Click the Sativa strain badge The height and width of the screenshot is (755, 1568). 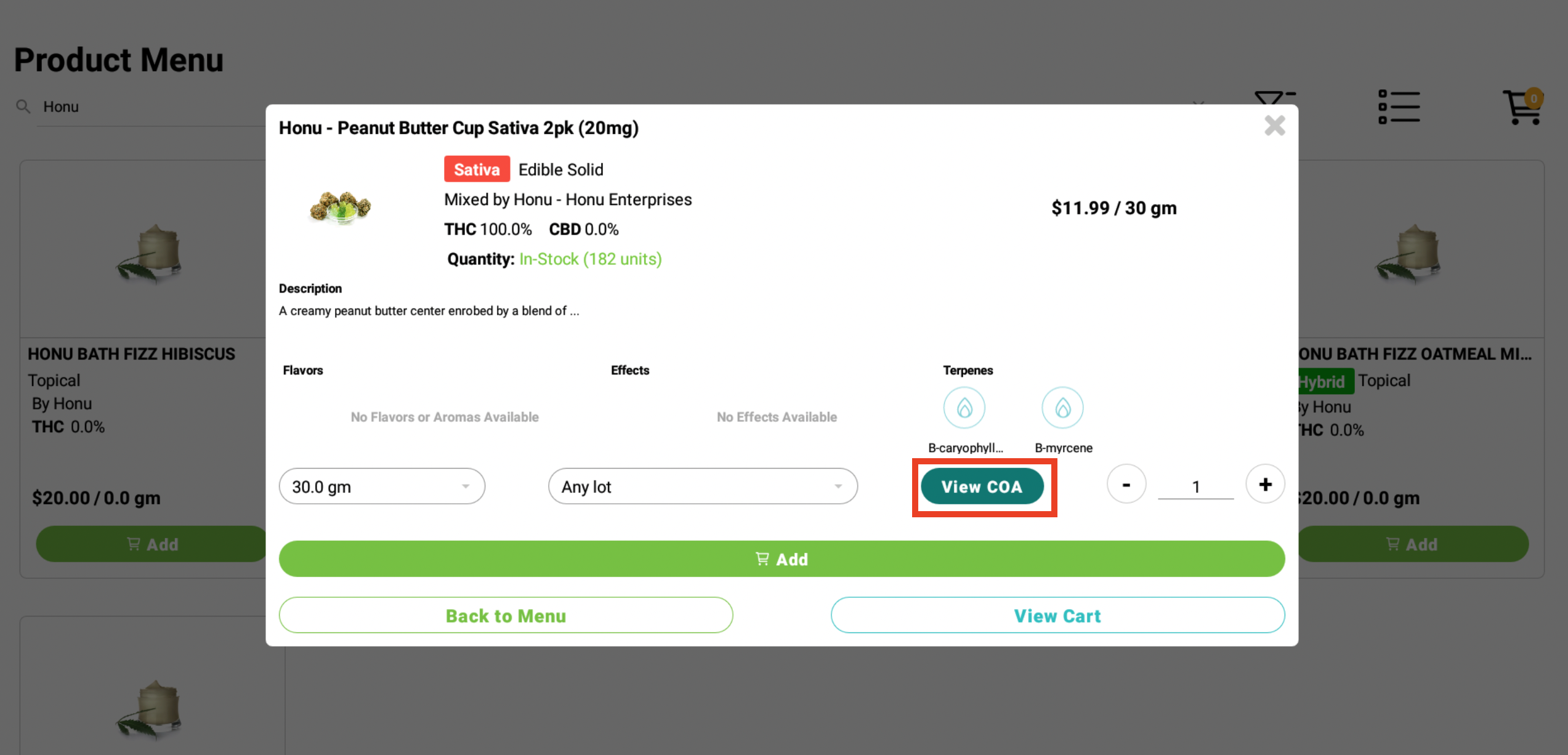click(477, 169)
